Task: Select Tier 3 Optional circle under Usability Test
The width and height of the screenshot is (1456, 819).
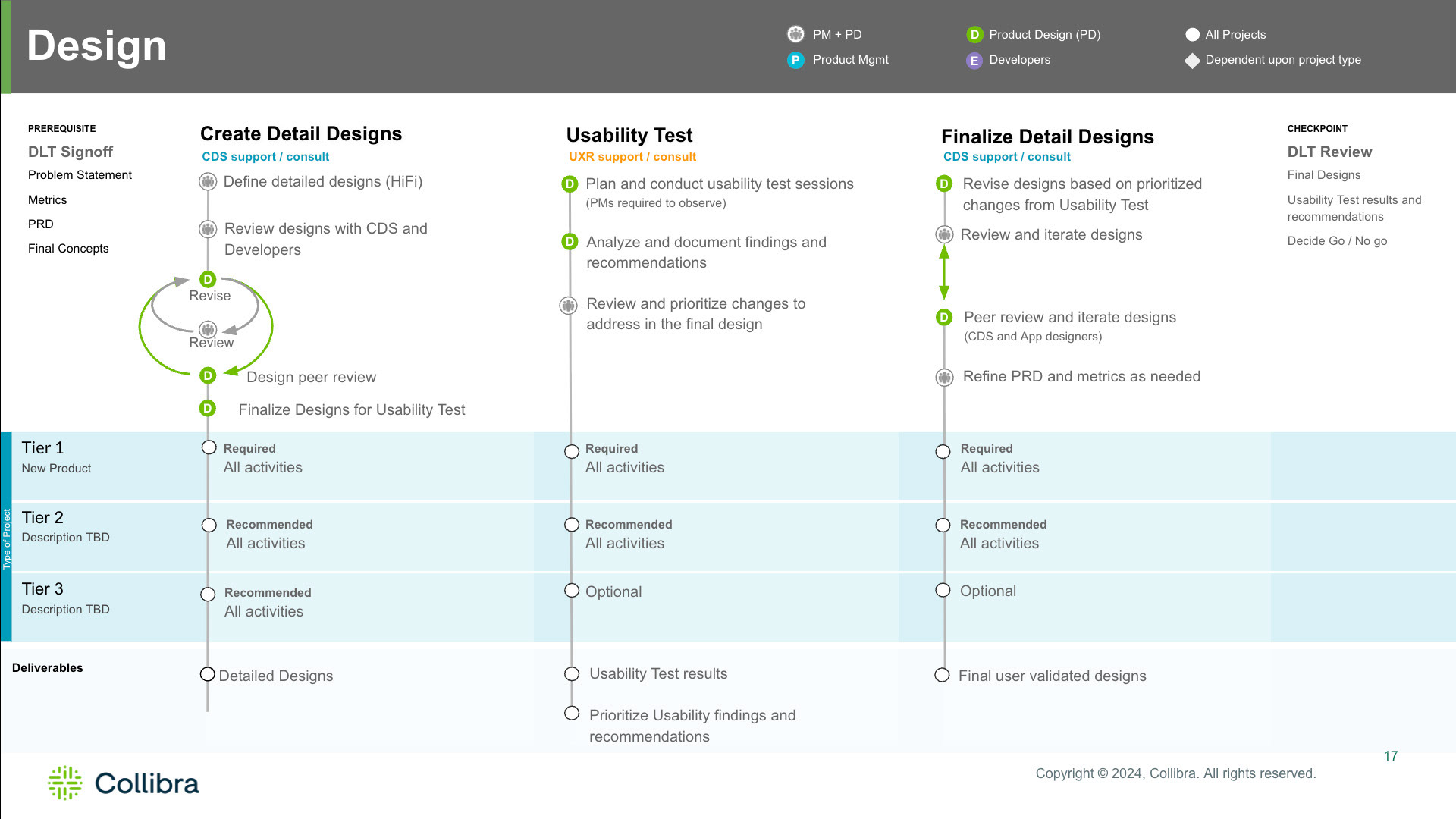Action: pyautogui.click(x=572, y=591)
